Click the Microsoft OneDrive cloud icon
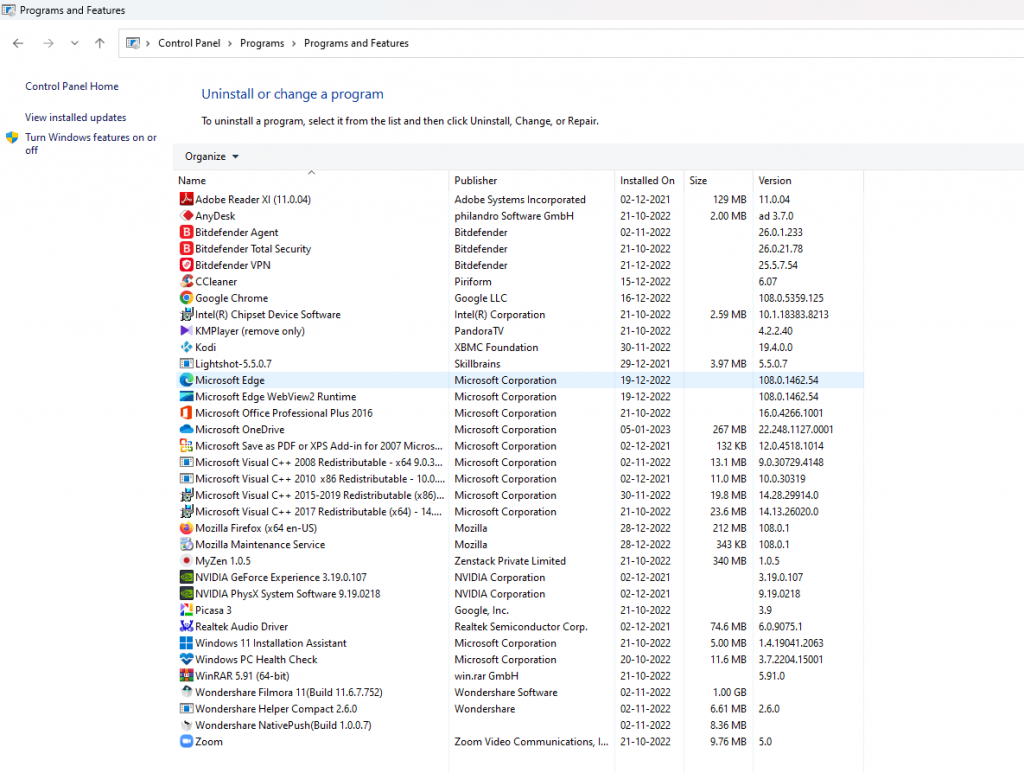 pyautogui.click(x=186, y=429)
